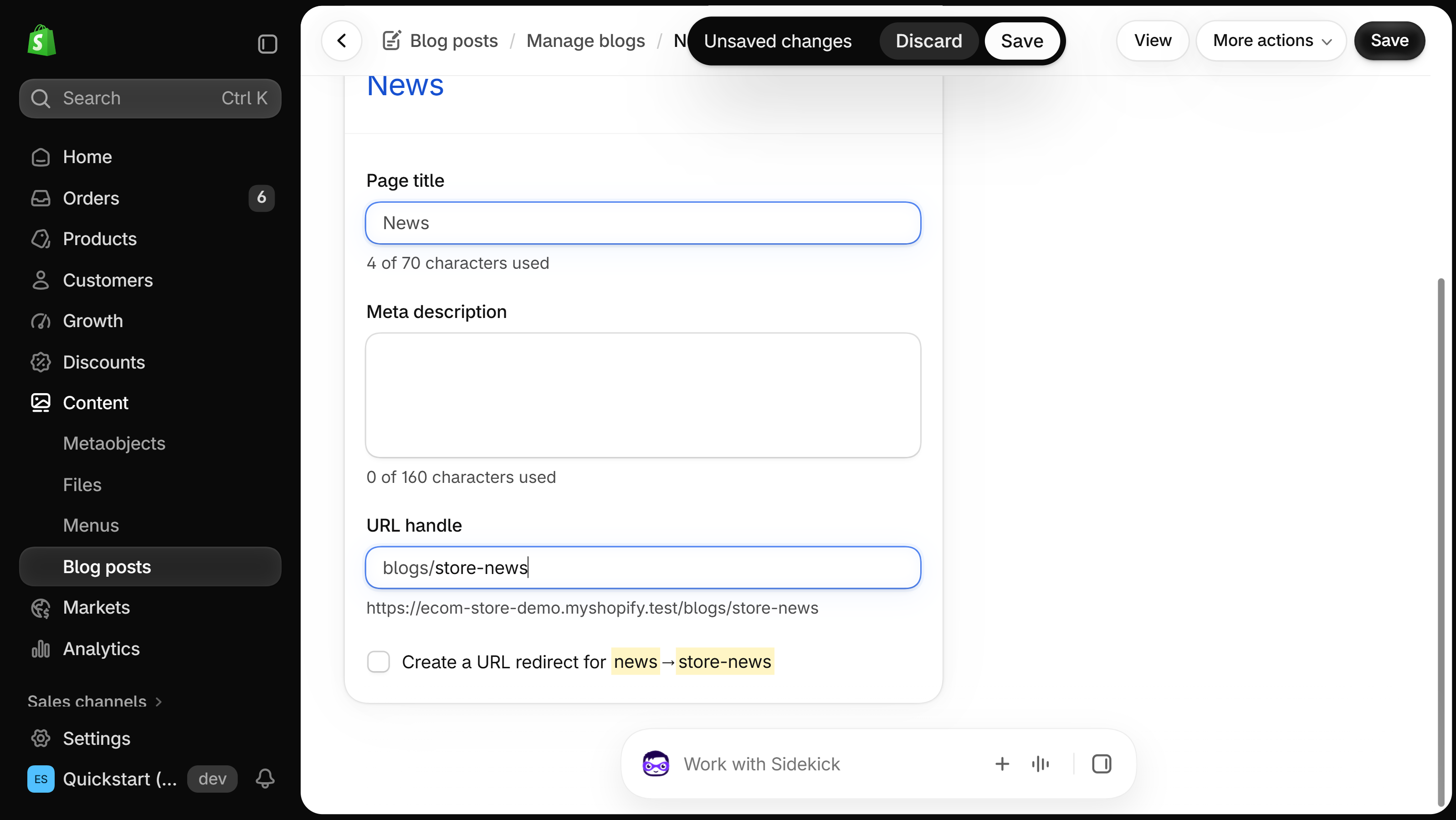1456x820 pixels.
Task: Open Home in the sidebar
Action: pos(150,157)
